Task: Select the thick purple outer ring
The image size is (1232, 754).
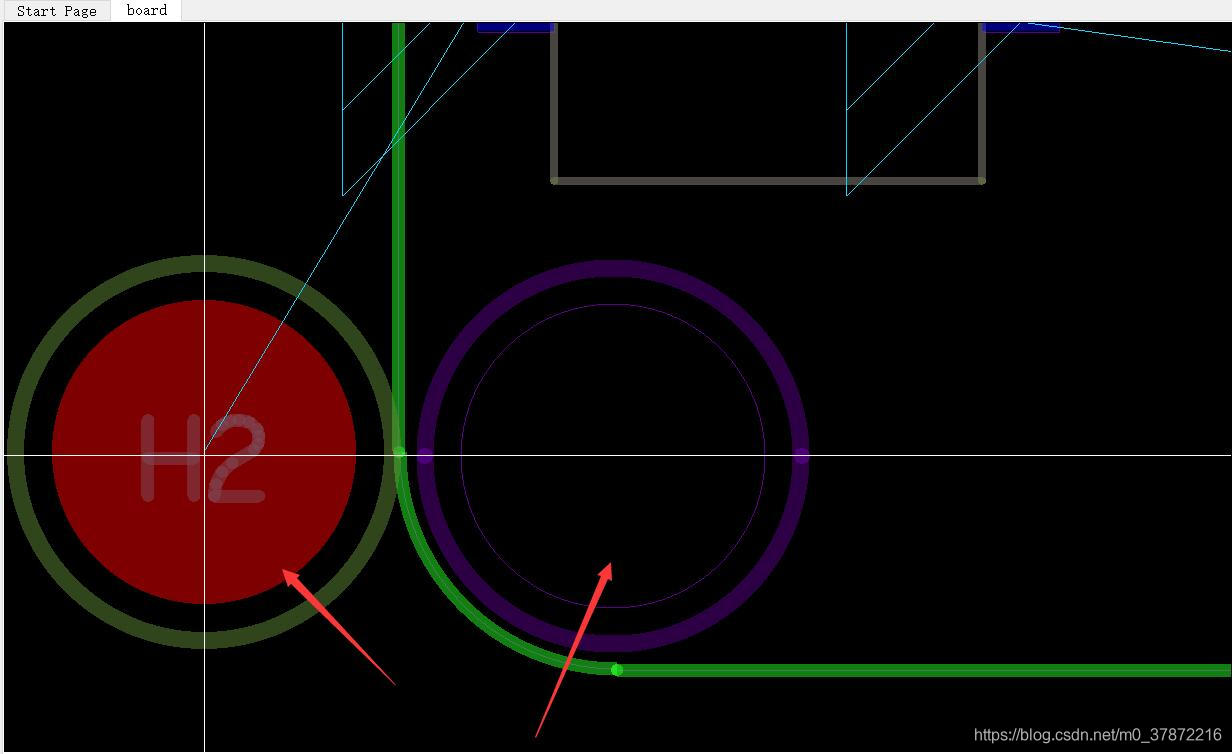Action: (613, 270)
